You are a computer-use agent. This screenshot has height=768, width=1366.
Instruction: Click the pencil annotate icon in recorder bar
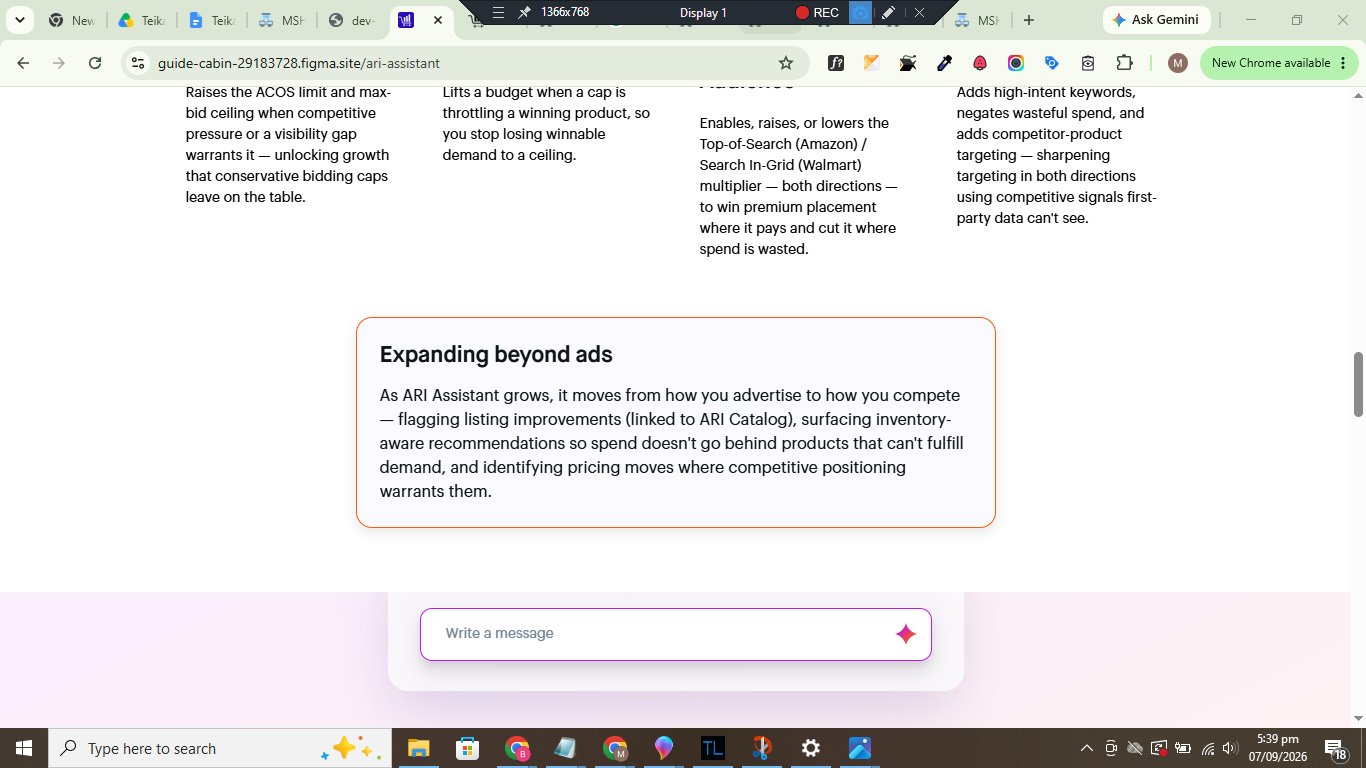(x=888, y=12)
